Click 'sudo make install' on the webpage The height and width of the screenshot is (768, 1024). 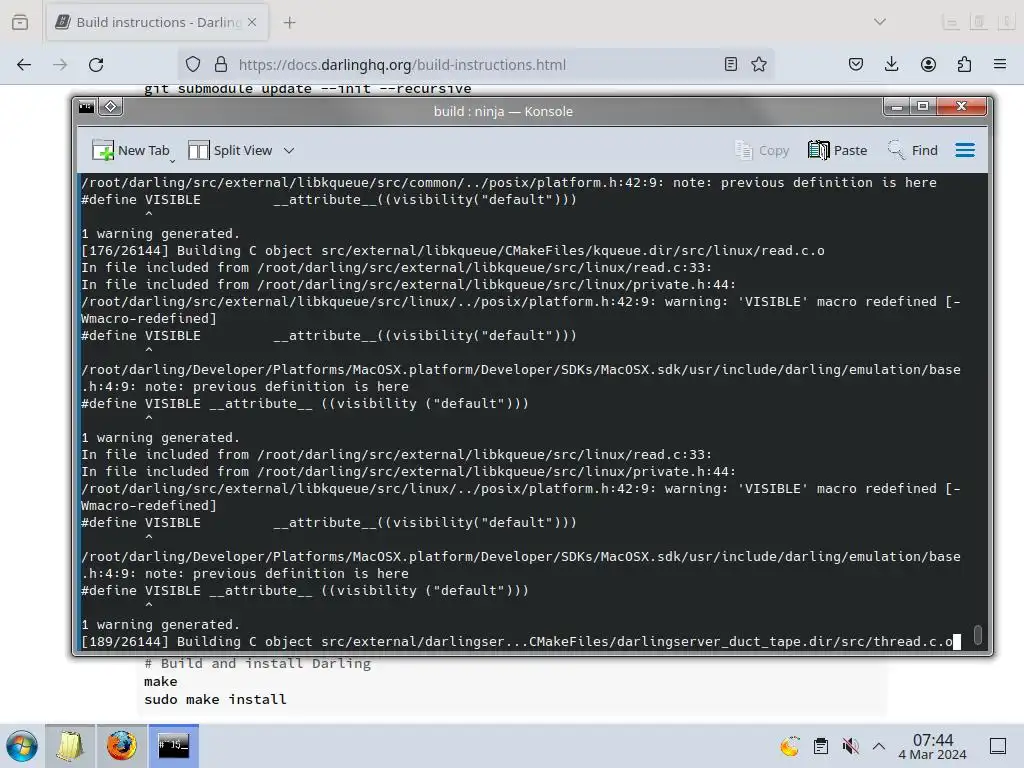tap(215, 699)
